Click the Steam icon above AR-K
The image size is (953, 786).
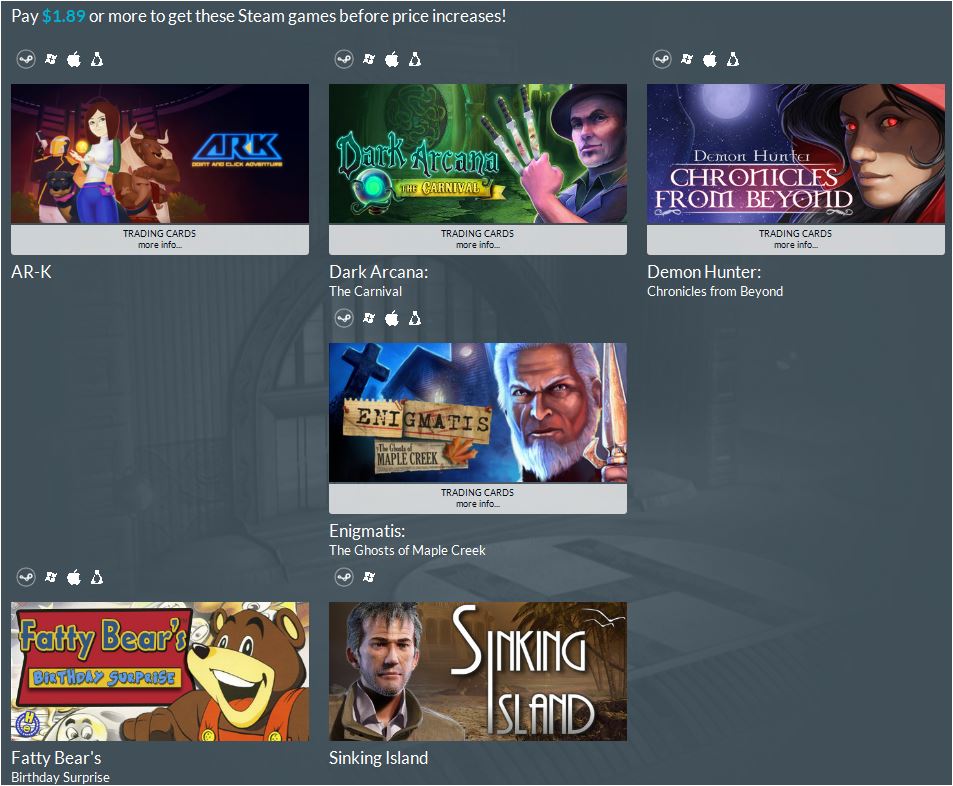(26, 60)
